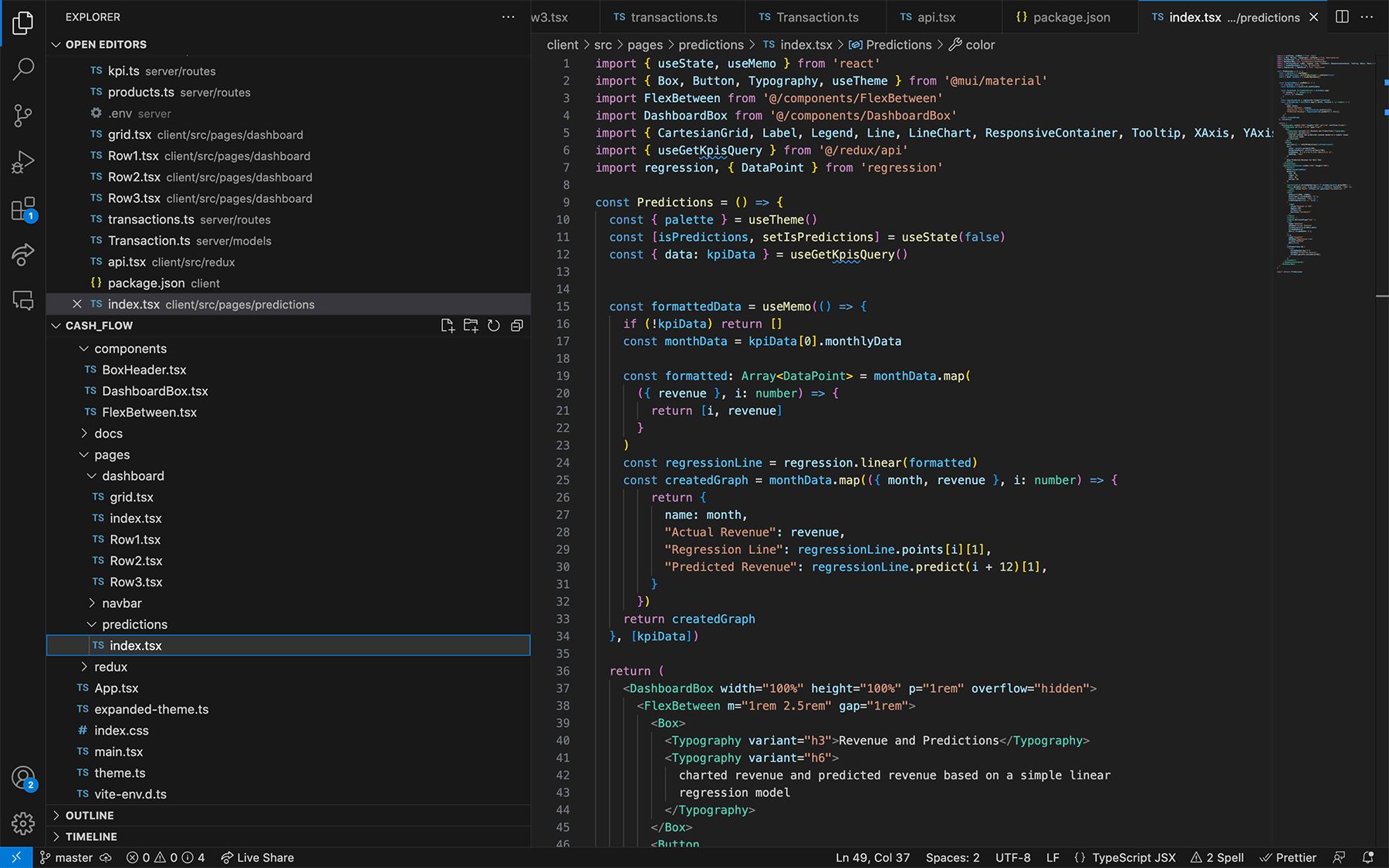Click New Folder icon in CASH_FLOW header
Screen dimensions: 1389x868
(471, 326)
